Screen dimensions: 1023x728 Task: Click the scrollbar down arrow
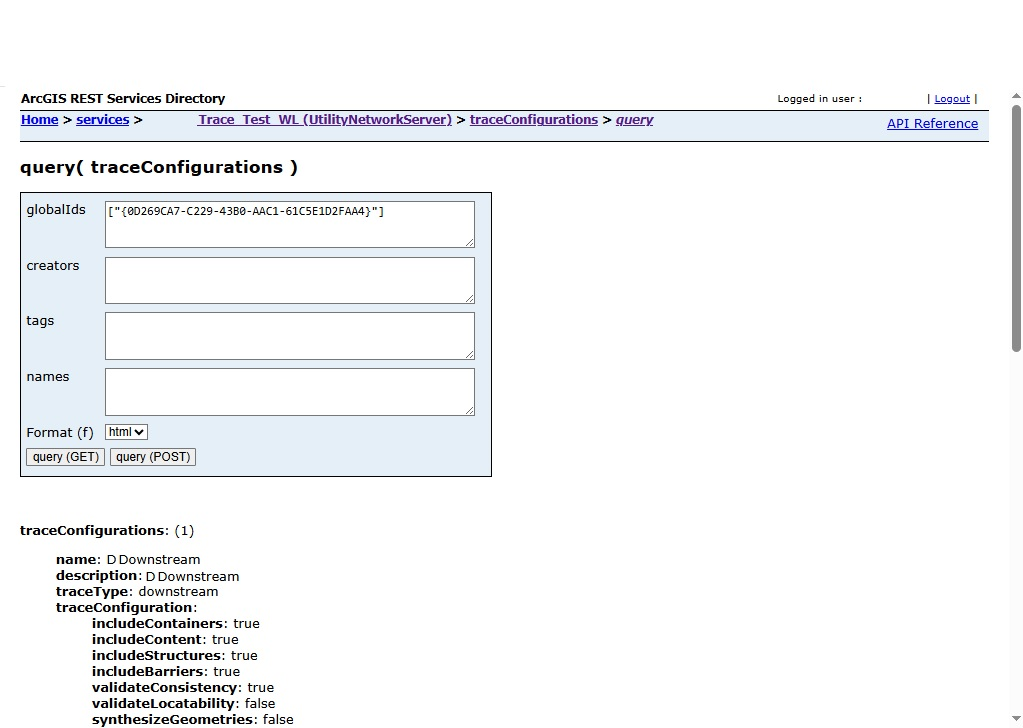click(x=1015, y=720)
